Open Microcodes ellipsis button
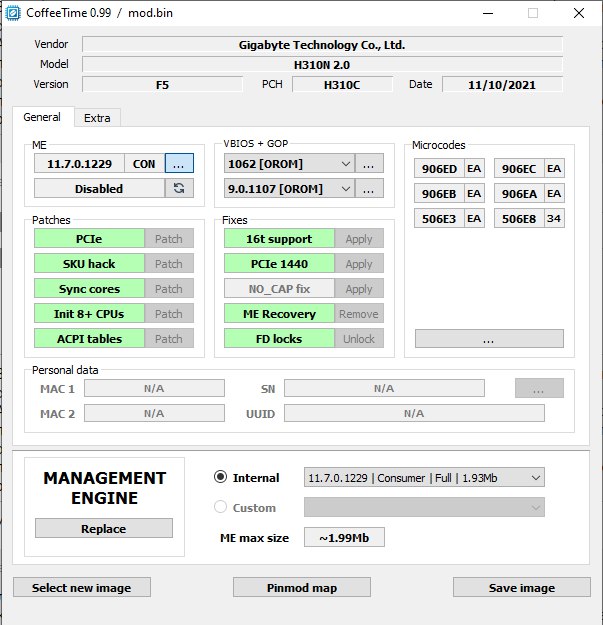Screen dimensions: 603x625 pyautogui.click(x=489, y=339)
